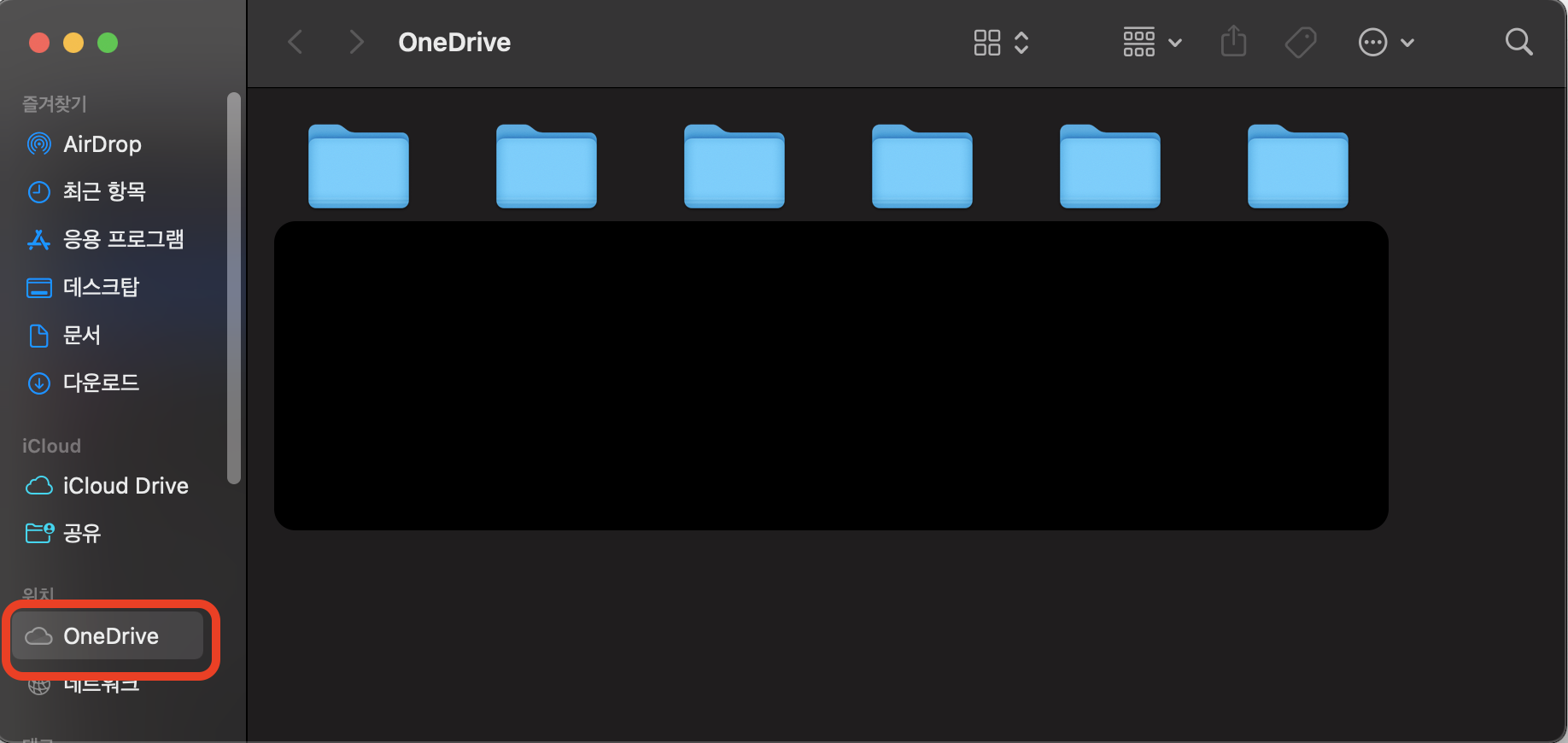Click the cloud icon beside OneDrive
1568x743 pixels.
pyautogui.click(x=39, y=636)
